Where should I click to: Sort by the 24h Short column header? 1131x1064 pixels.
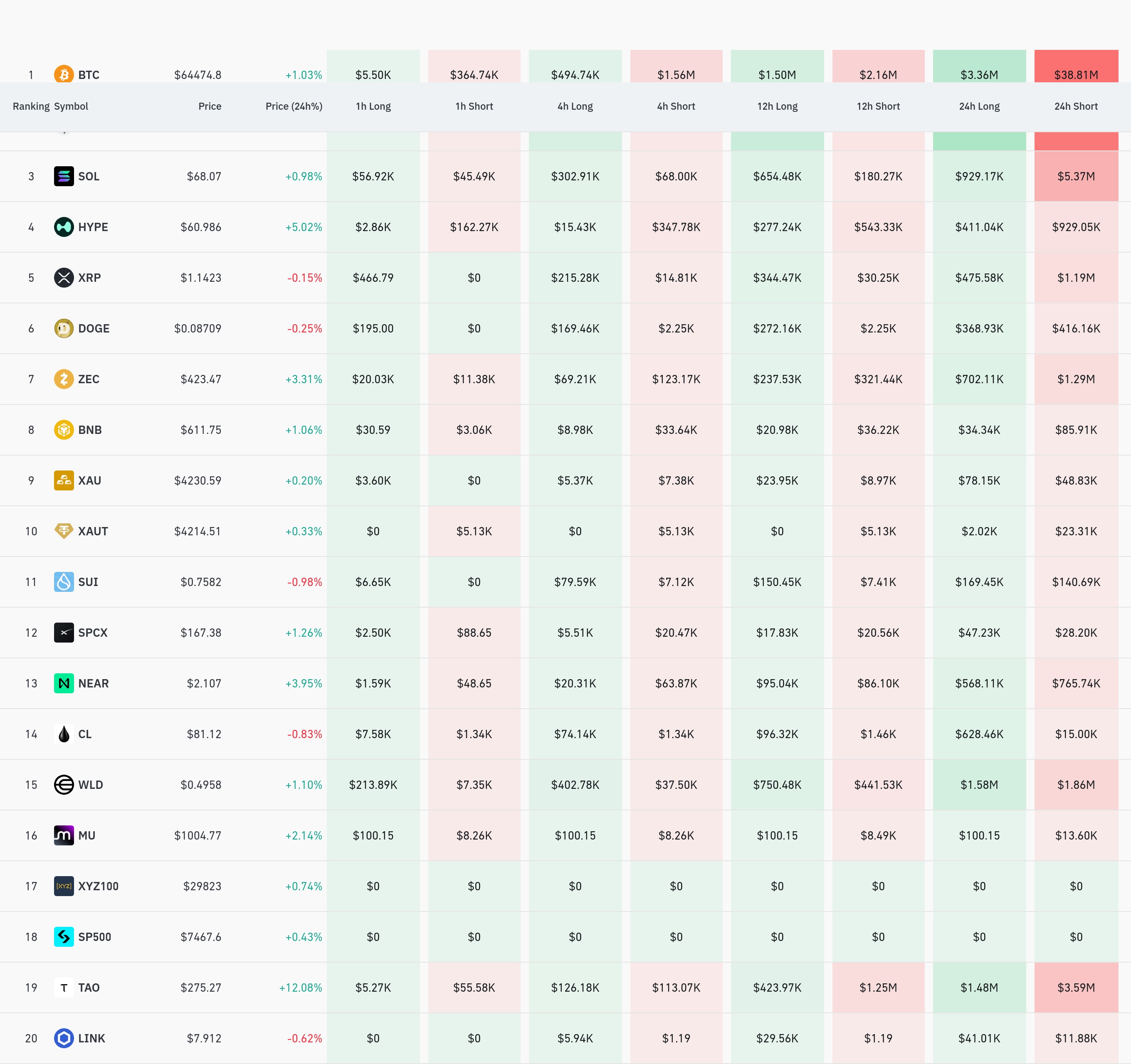click(1077, 106)
